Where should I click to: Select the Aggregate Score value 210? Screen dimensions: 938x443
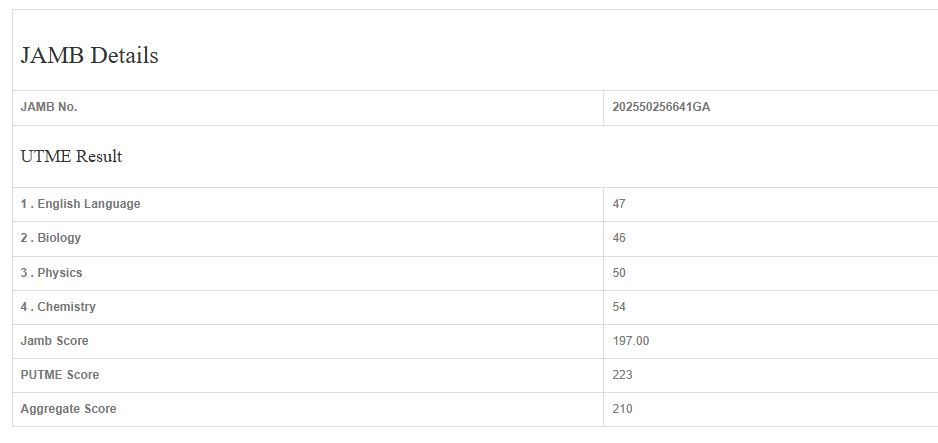622,409
